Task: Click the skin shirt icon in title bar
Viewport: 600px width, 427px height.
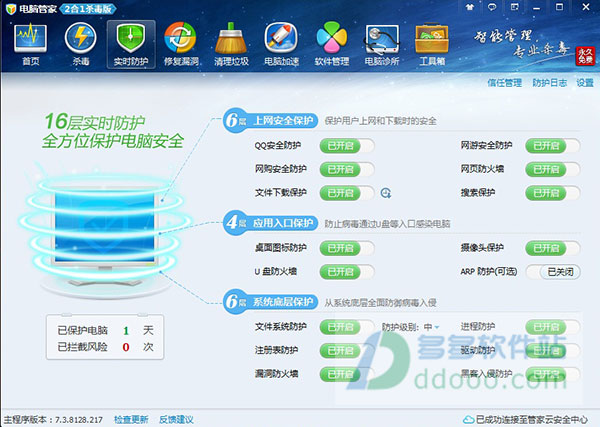Action: pyautogui.click(x=470, y=7)
